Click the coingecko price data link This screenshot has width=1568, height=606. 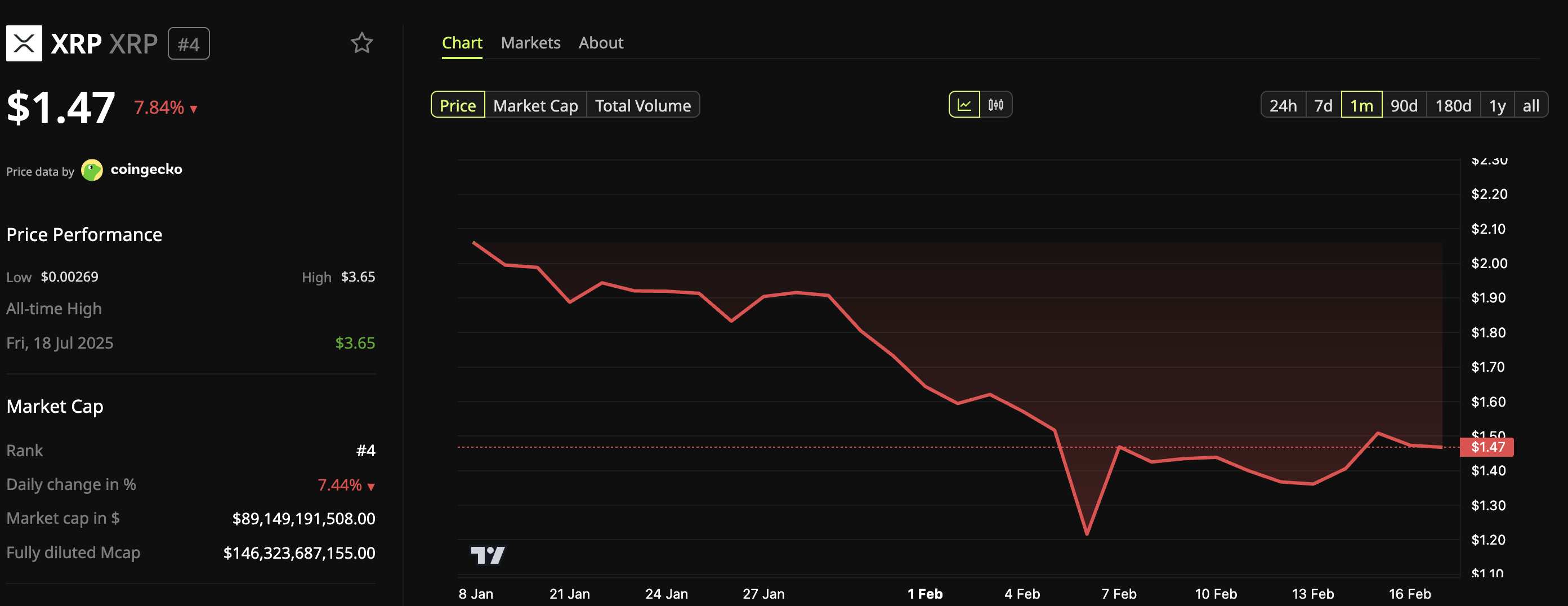pos(146,170)
